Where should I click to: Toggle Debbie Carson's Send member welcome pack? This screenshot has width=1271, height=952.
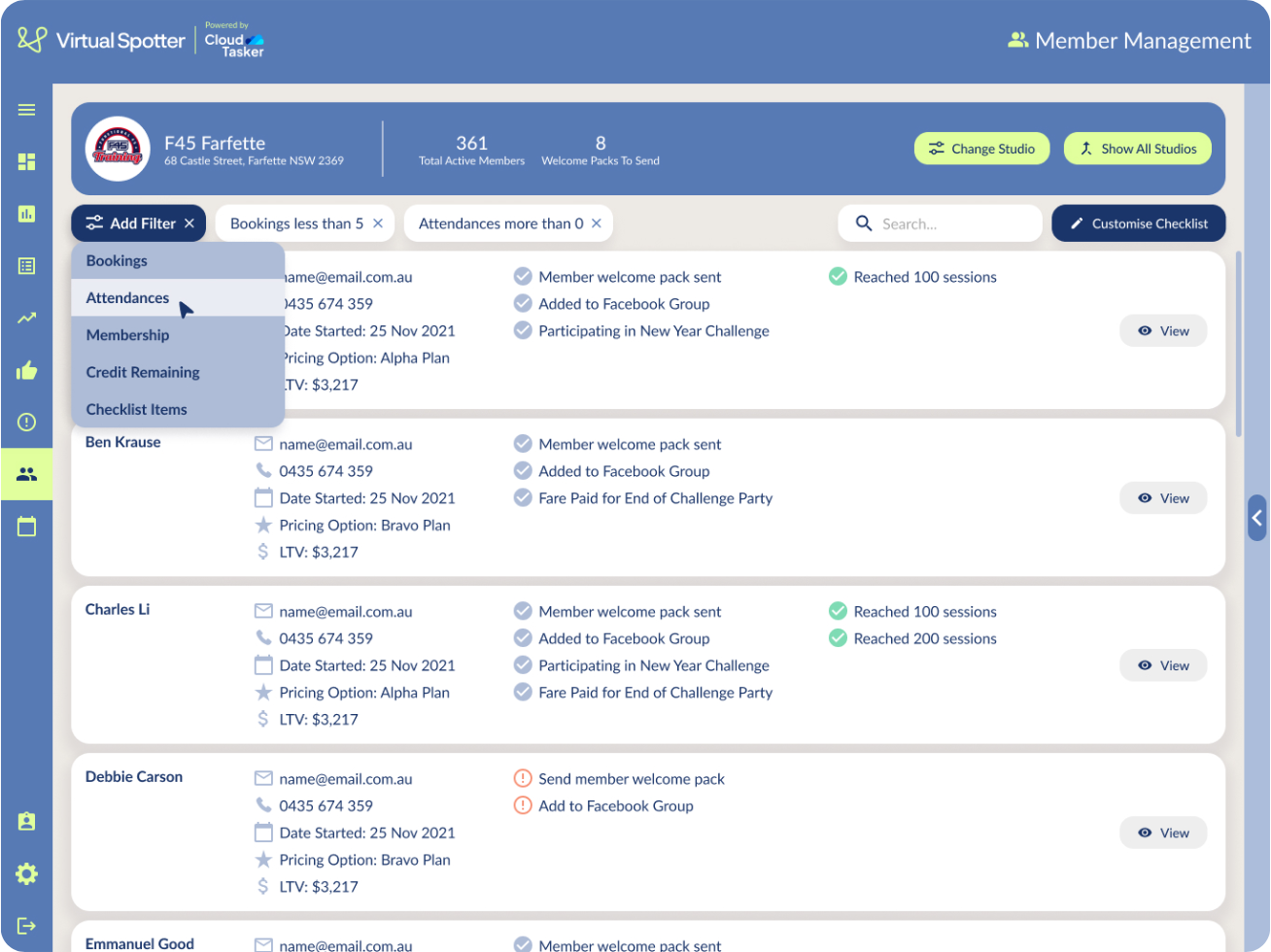(x=523, y=779)
